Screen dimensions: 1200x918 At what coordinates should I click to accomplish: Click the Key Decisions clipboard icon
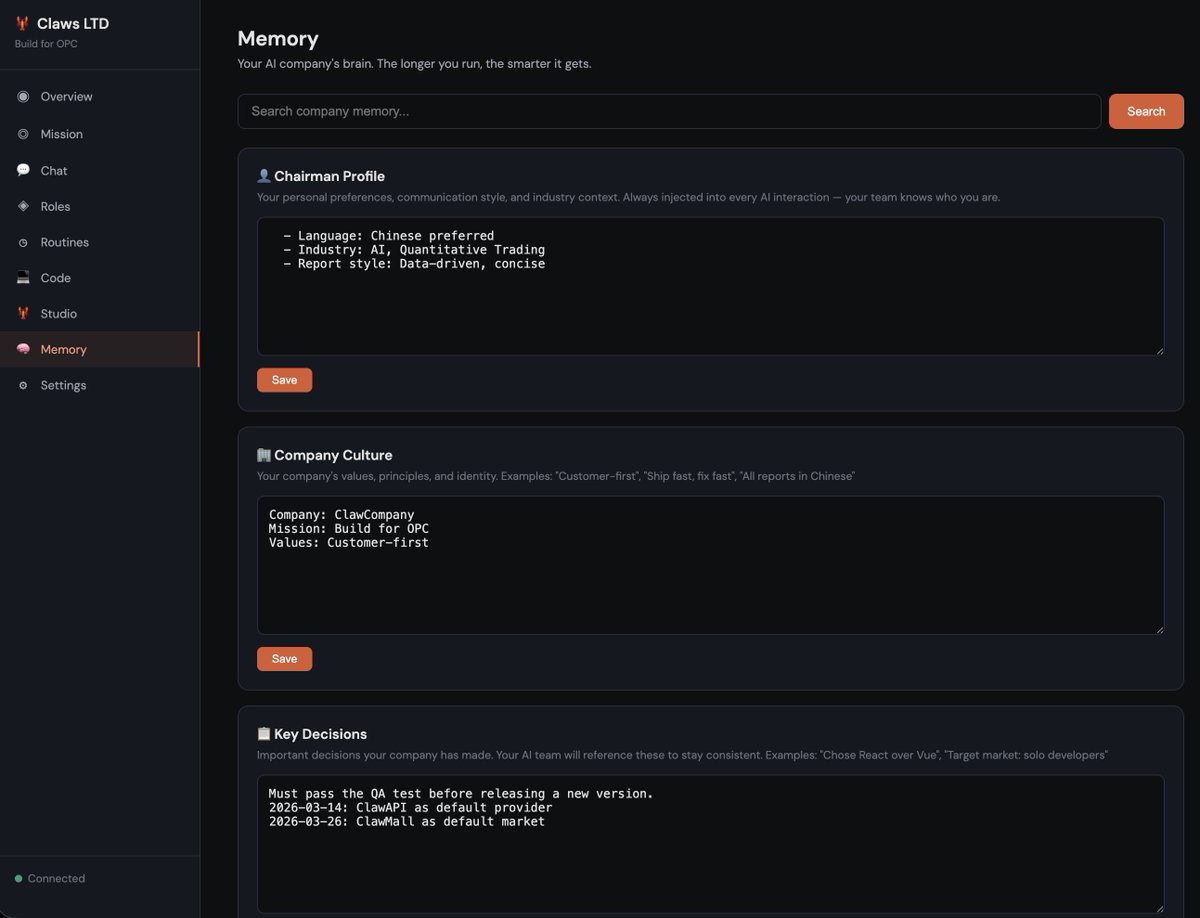click(264, 734)
